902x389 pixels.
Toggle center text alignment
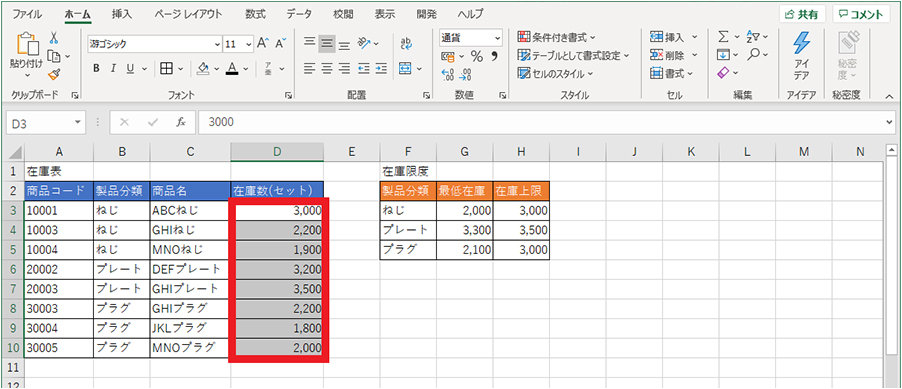coord(327,68)
